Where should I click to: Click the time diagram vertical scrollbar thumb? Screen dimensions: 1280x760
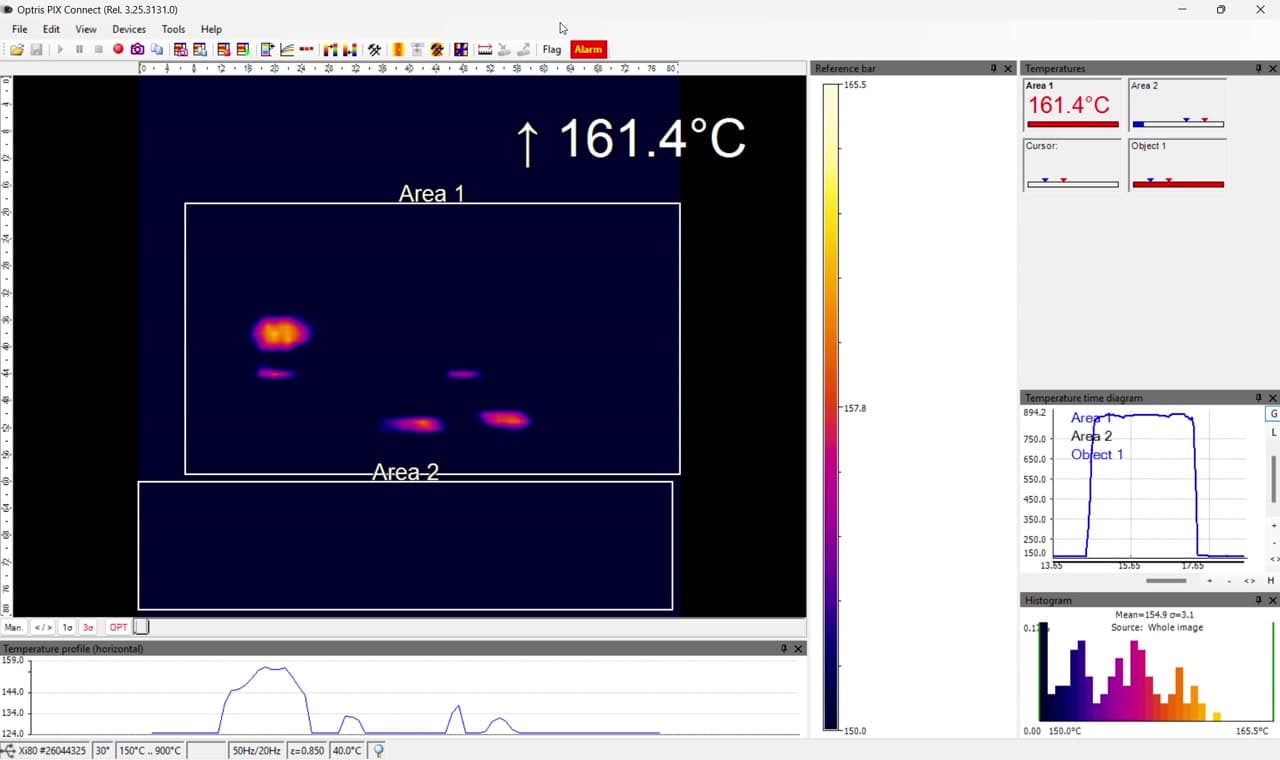coord(1274,479)
